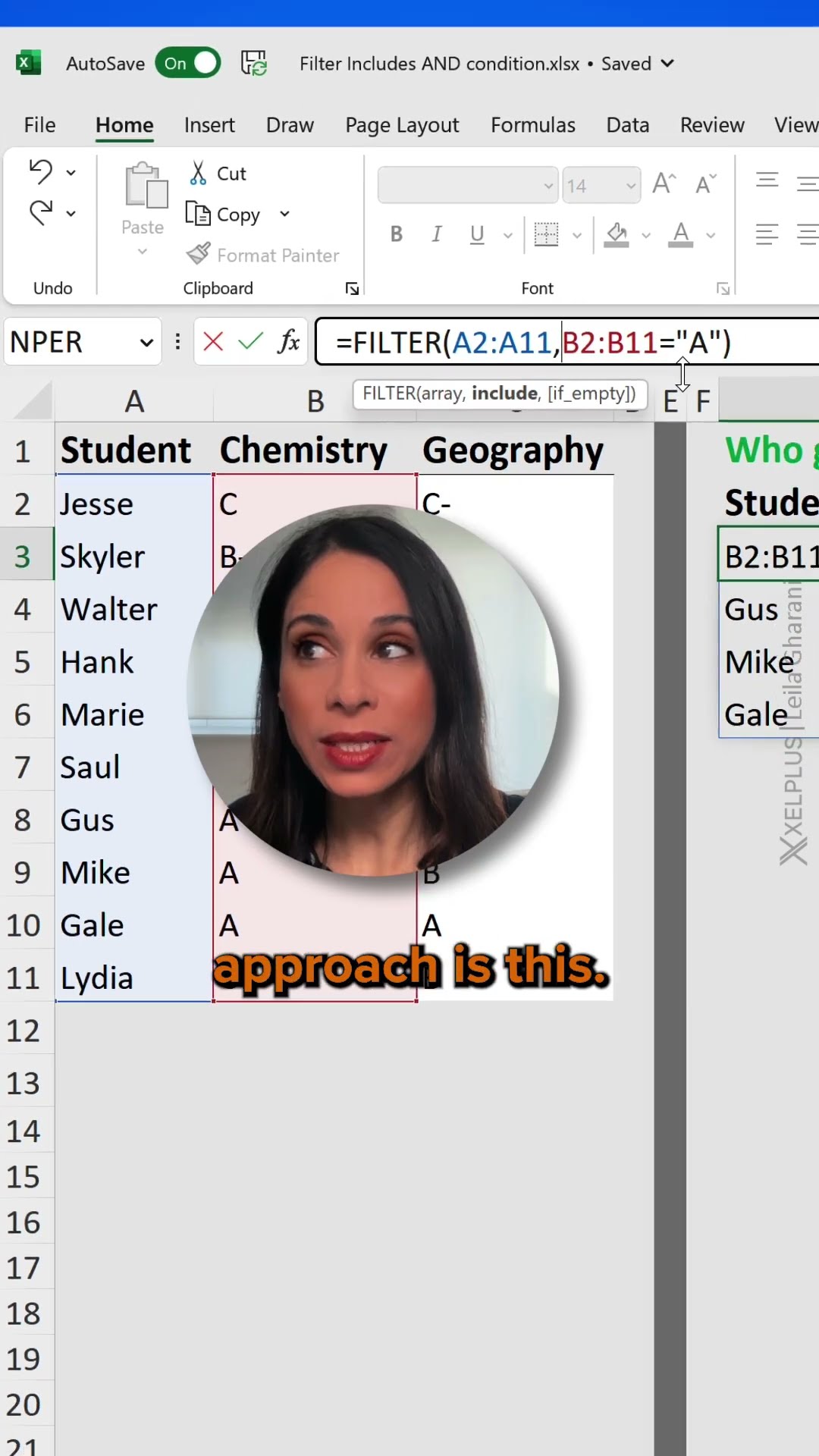The image size is (819, 1456).
Task: Open the Name Box dropdown arrow
Action: tap(146, 343)
